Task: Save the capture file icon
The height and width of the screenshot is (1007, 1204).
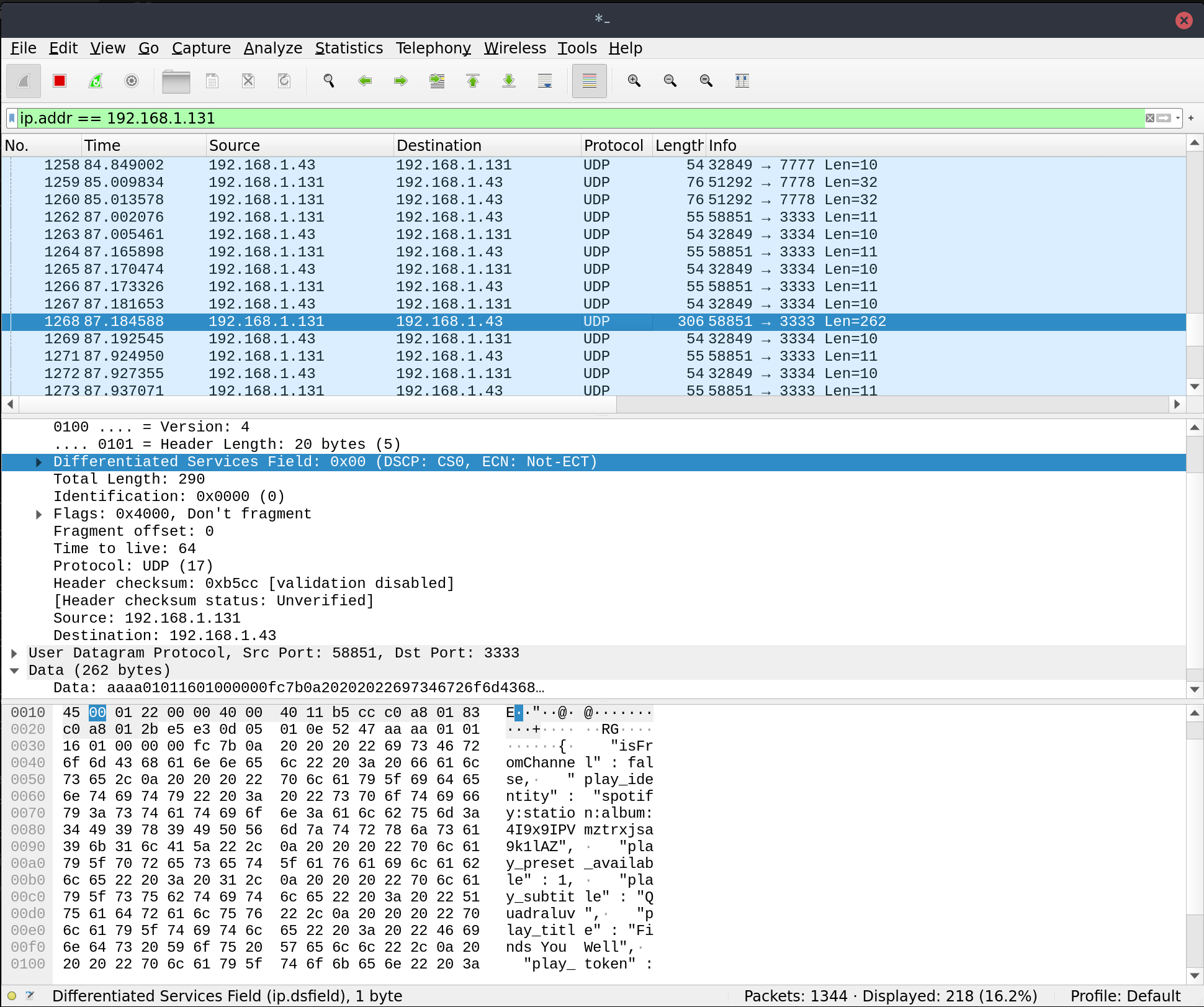Action: [x=212, y=81]
